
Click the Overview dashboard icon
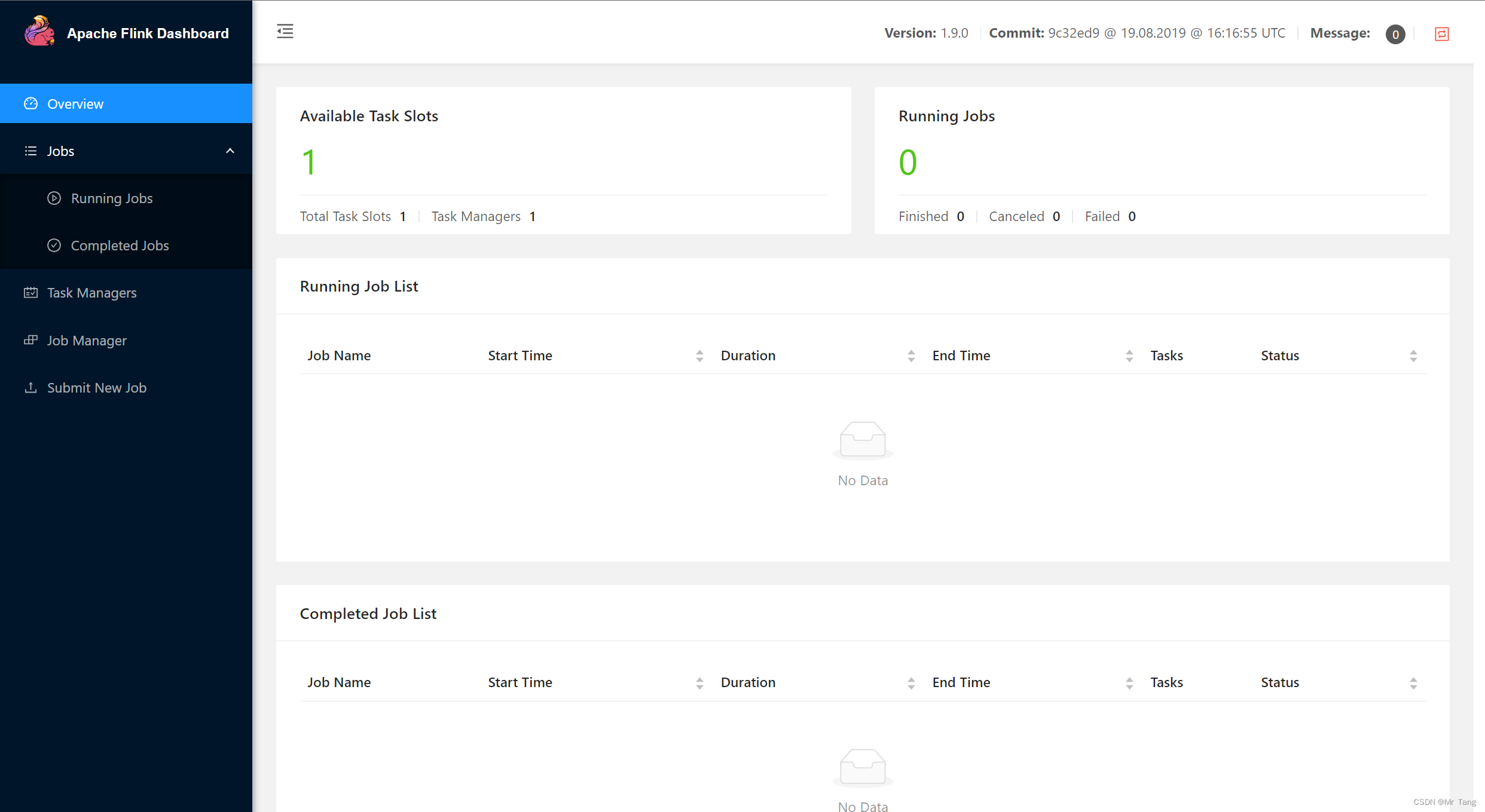coord(30,104)
